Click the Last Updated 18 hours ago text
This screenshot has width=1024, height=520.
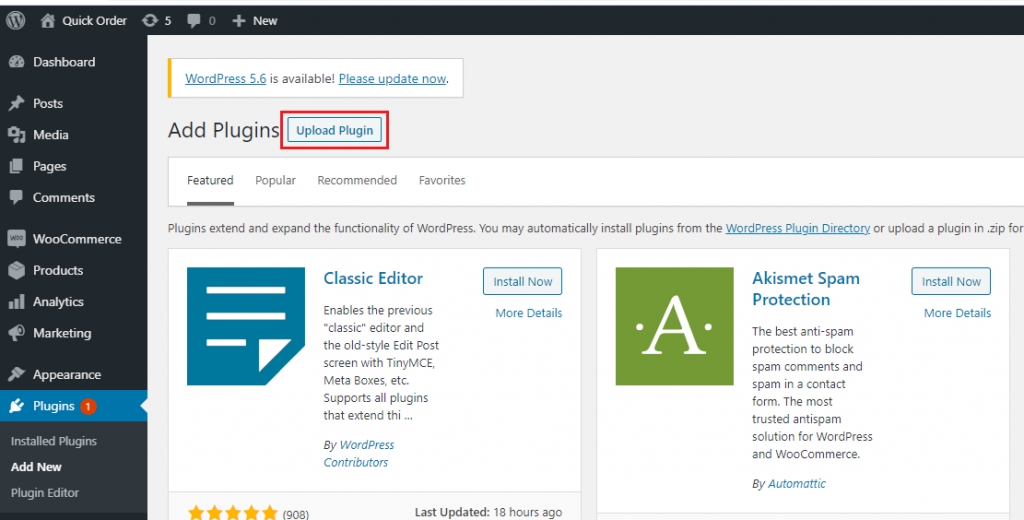click(488, 512)
